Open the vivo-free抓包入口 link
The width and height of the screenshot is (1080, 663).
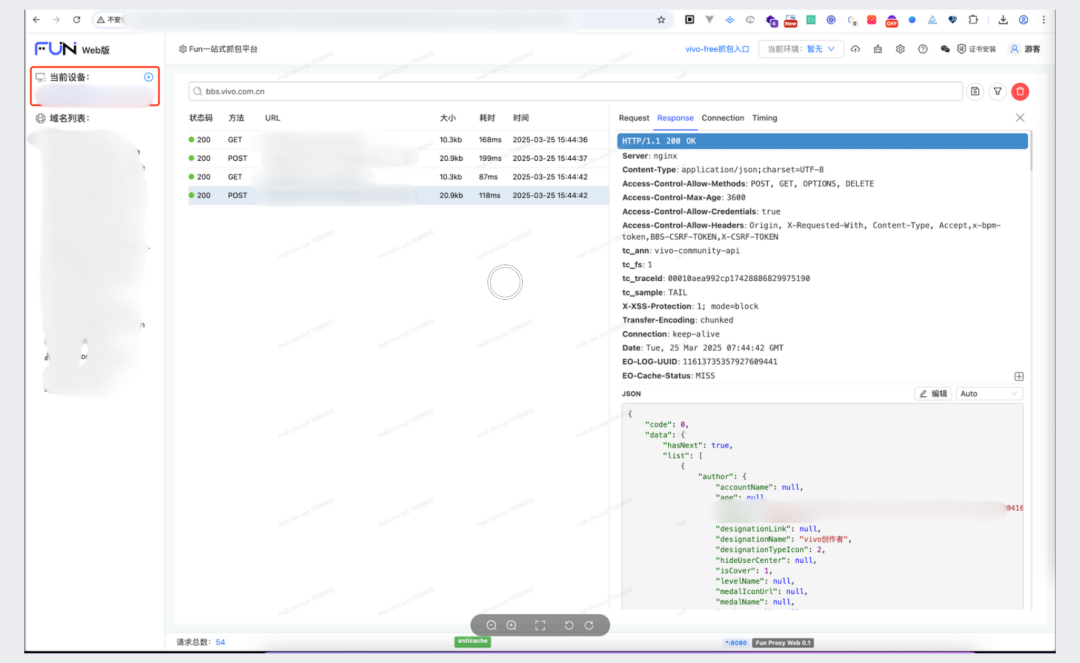[x=716, y=49]
